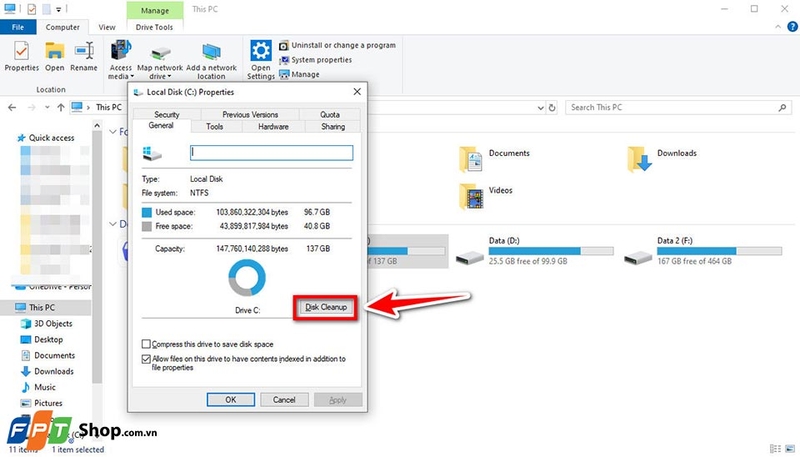Collapse the ribbon with the chevron
Image resolution: width=800 pixels, height=457 pixels.
pyautogui.click(x=778, y=27)
